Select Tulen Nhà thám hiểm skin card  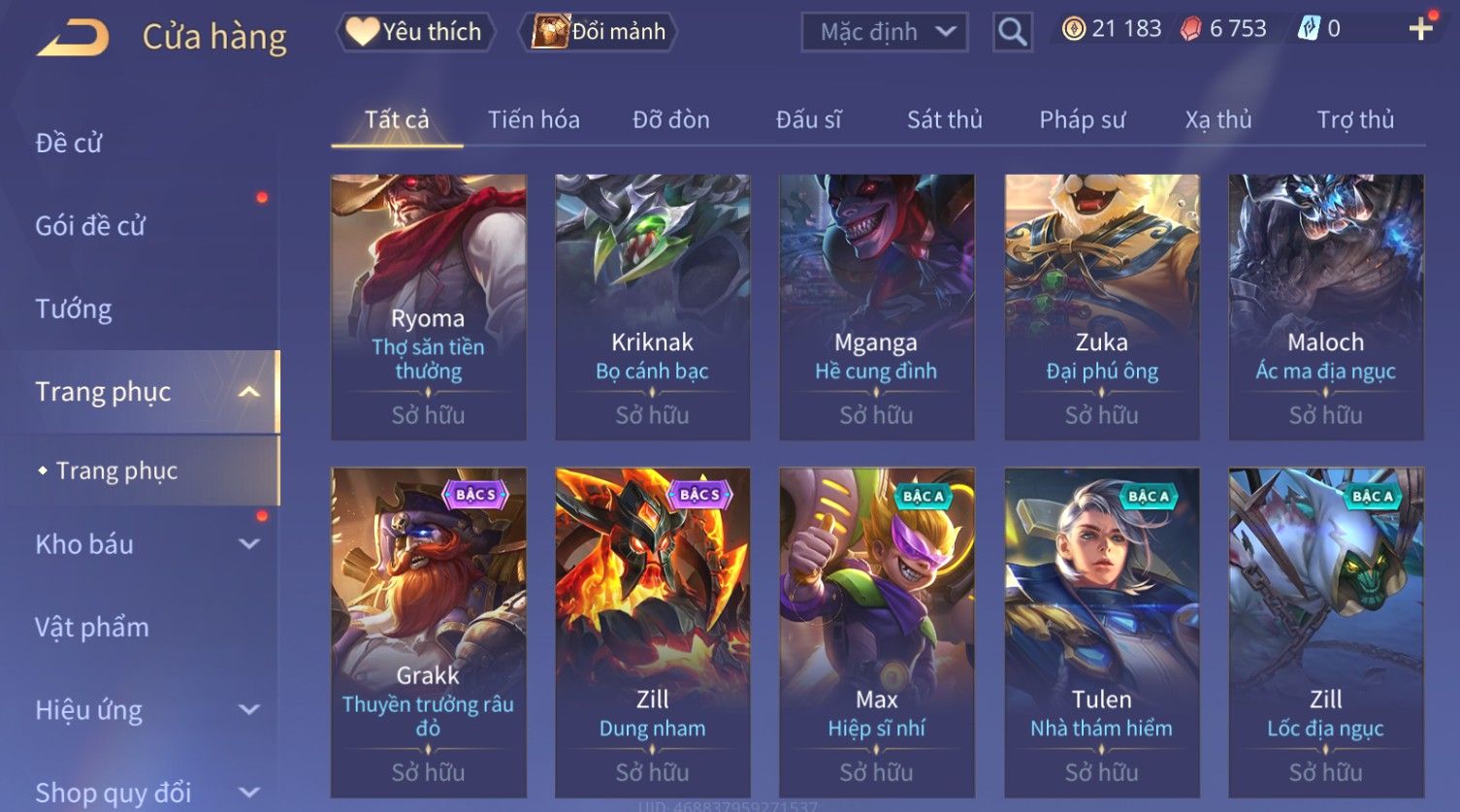[x=1102, y=633]
